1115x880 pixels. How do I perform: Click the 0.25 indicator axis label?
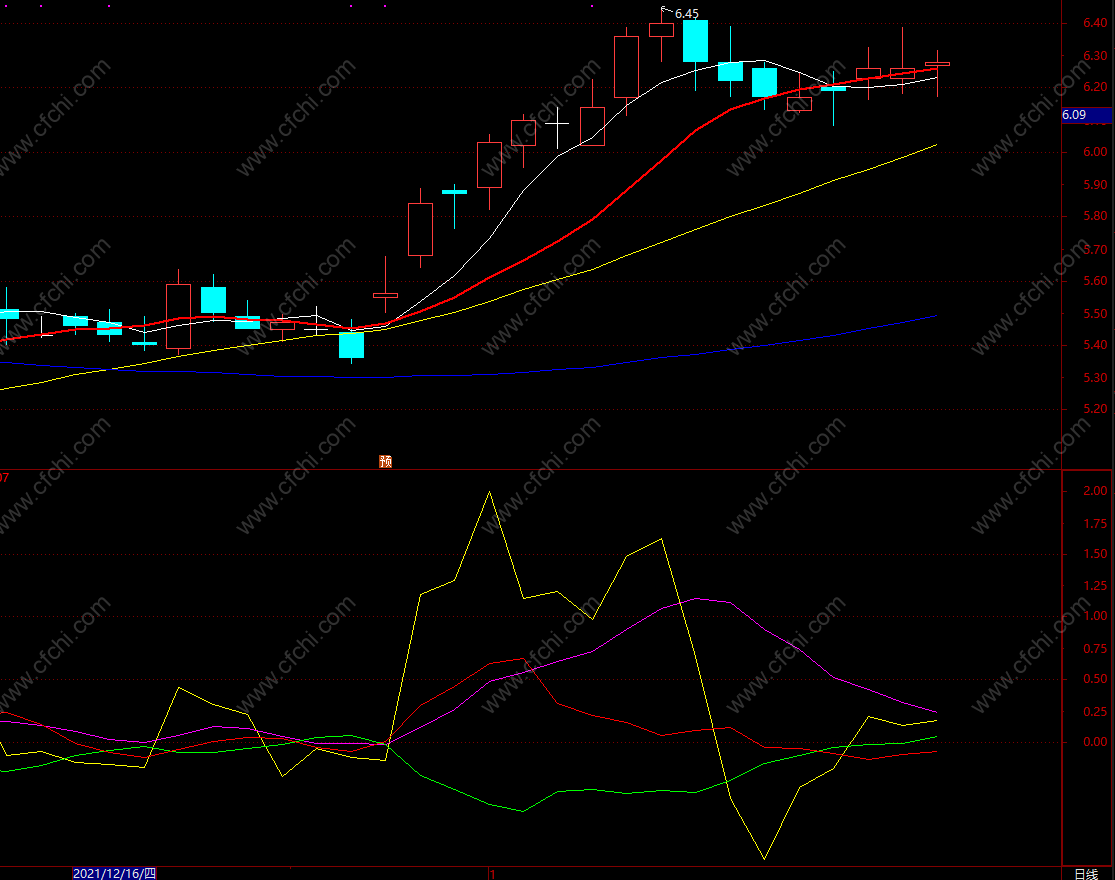[1095, 712]
